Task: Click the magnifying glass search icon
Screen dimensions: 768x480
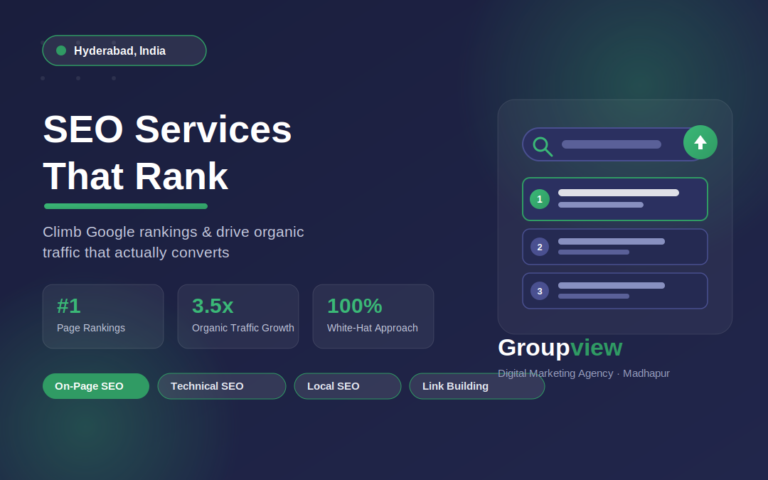Action: pos(542,146)
